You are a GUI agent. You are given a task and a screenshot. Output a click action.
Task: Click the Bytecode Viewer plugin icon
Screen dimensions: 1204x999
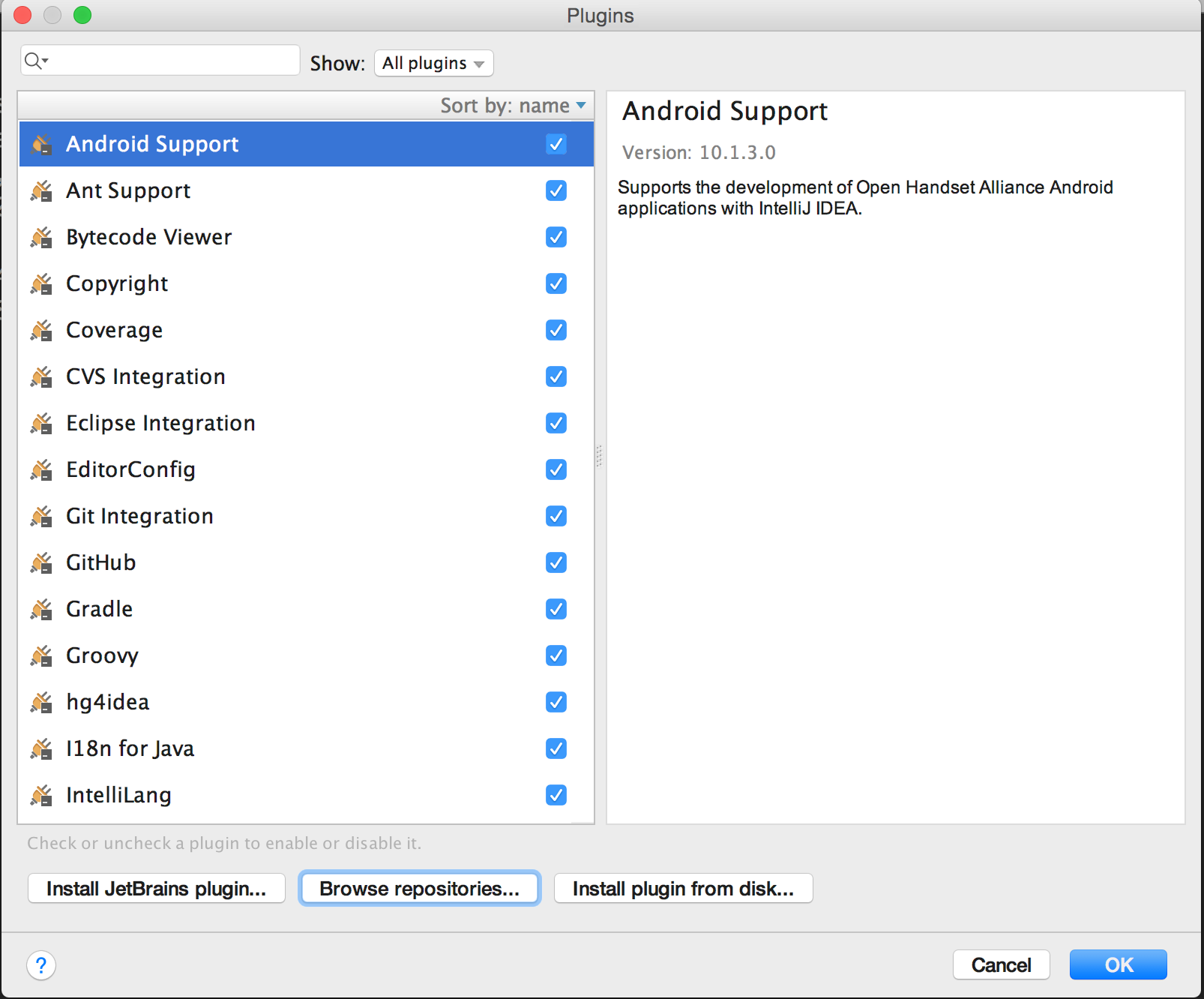[x=41, y=237]
